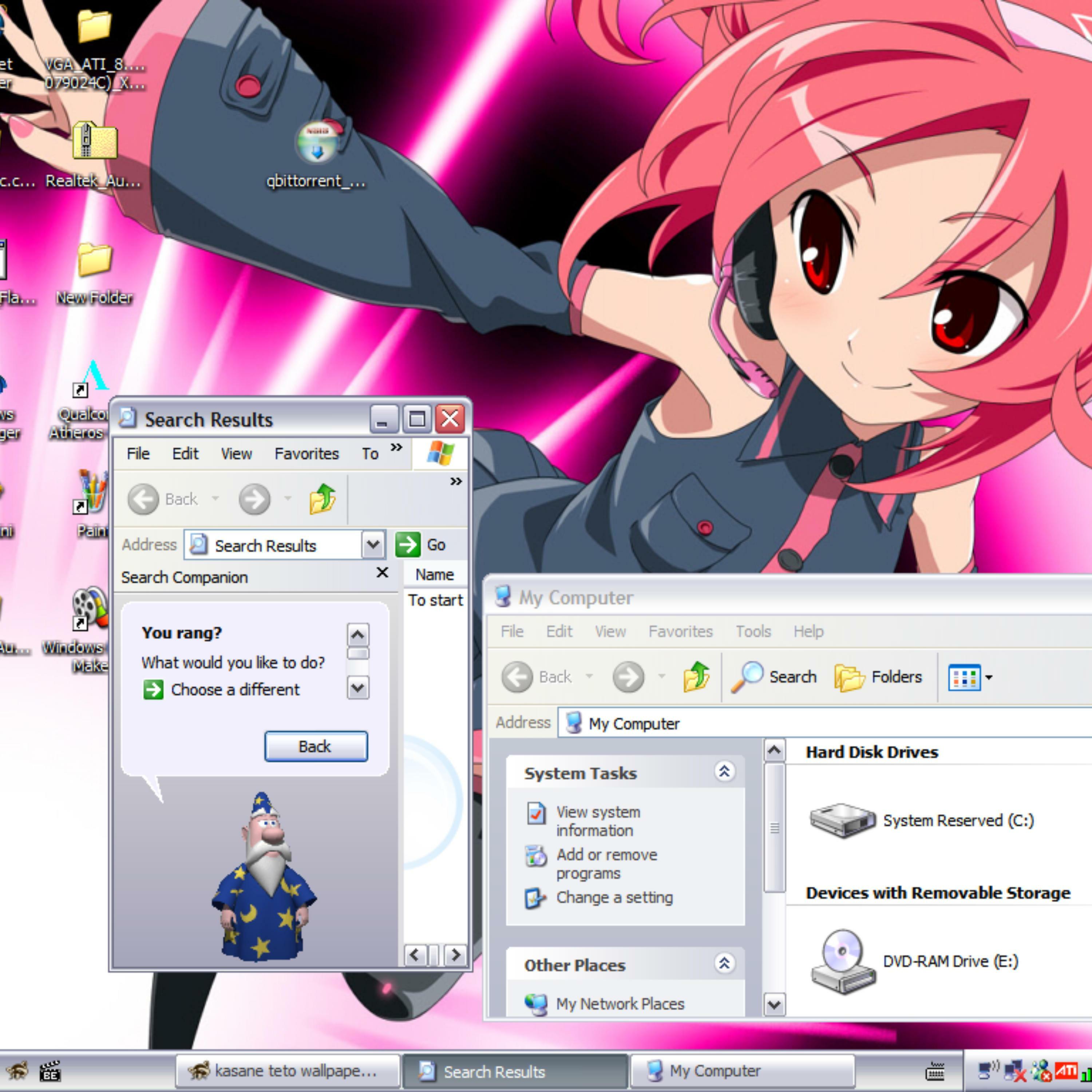Launch the Paint desktop shortcut
Viewport: 1092px width, 1092px height.
[90, 492]
